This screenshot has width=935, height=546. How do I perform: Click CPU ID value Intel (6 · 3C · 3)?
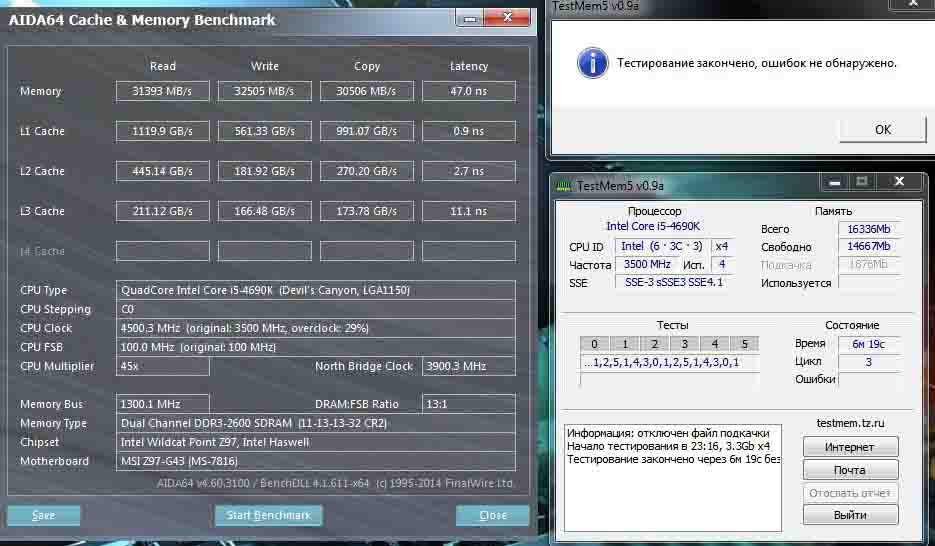coord(662,246)
